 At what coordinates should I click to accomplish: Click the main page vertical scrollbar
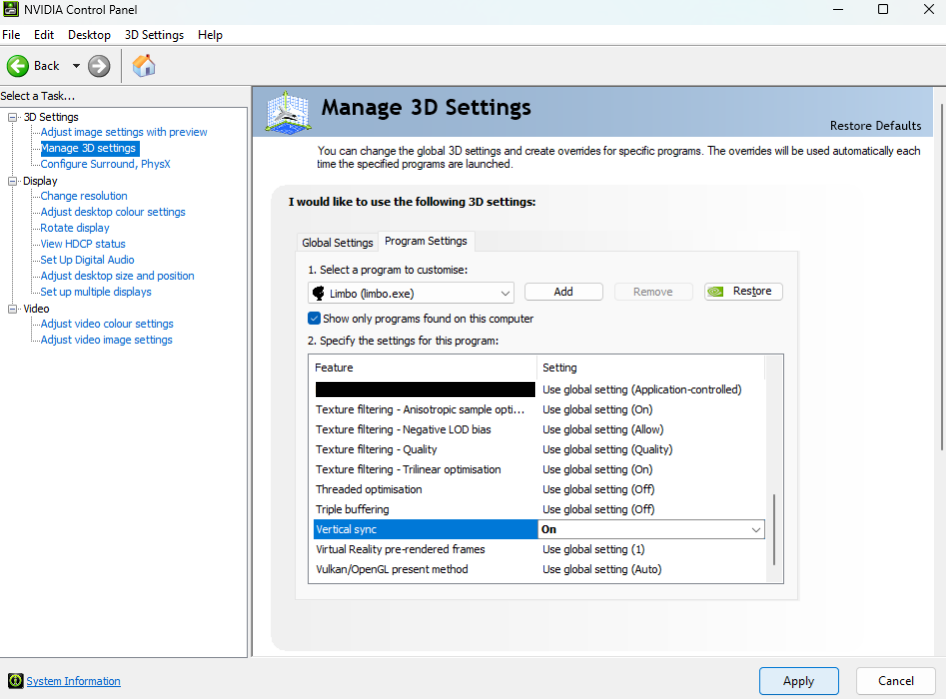click(941, 278)
